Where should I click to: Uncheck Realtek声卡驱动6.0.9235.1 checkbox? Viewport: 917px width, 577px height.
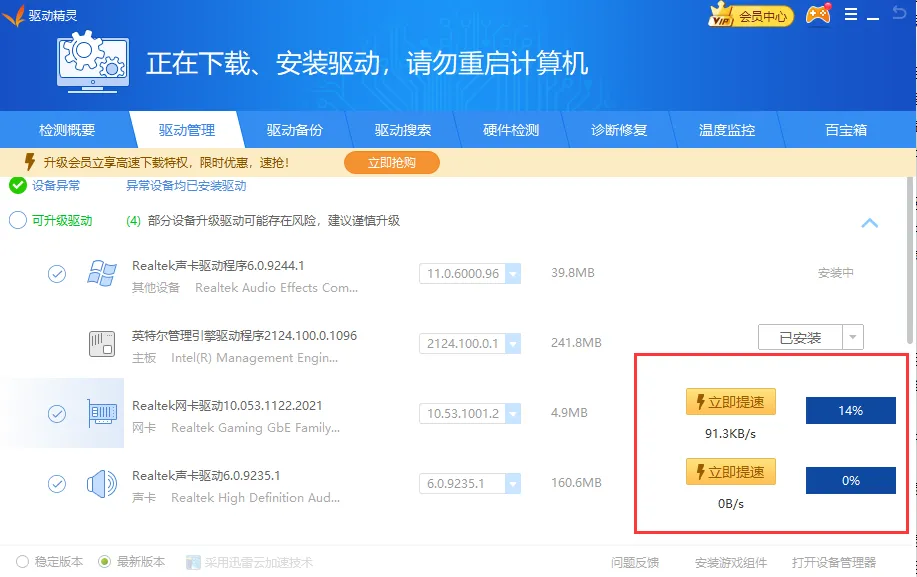[x=57, y=484]
